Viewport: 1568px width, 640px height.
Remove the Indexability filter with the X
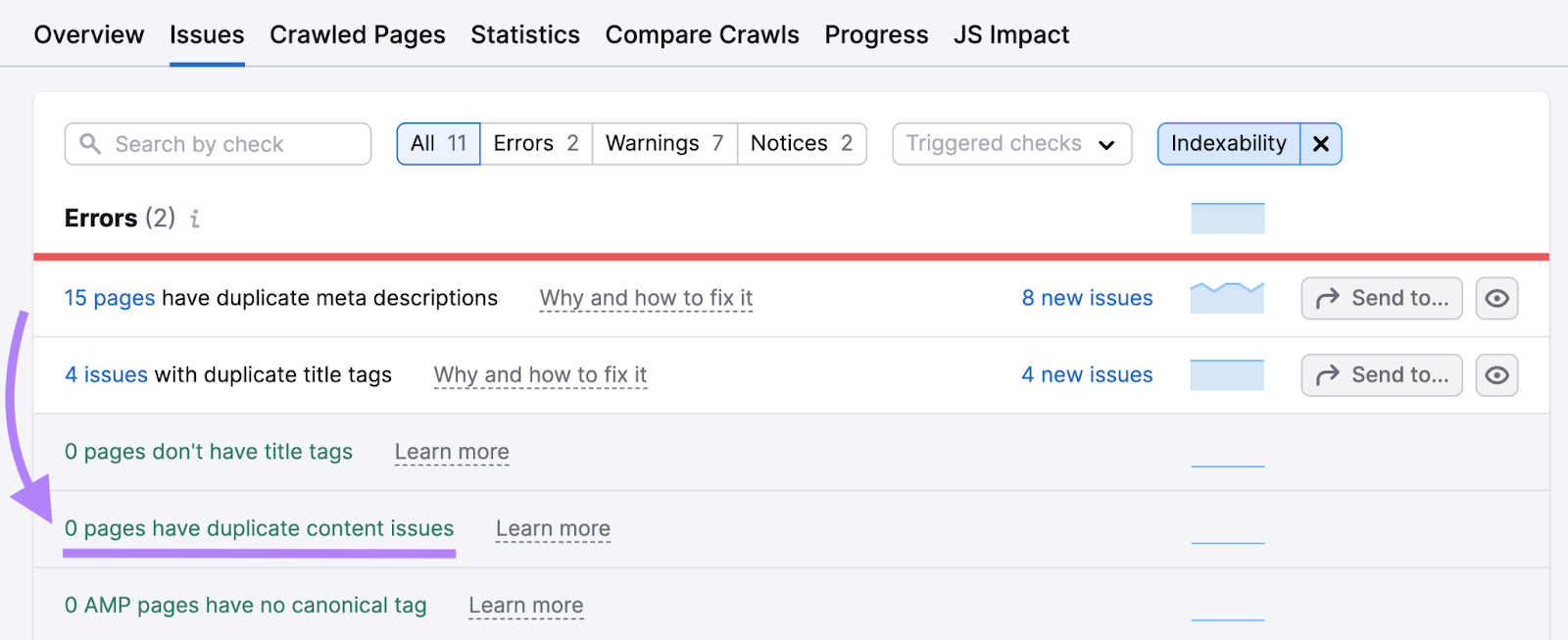[1320, 143]
